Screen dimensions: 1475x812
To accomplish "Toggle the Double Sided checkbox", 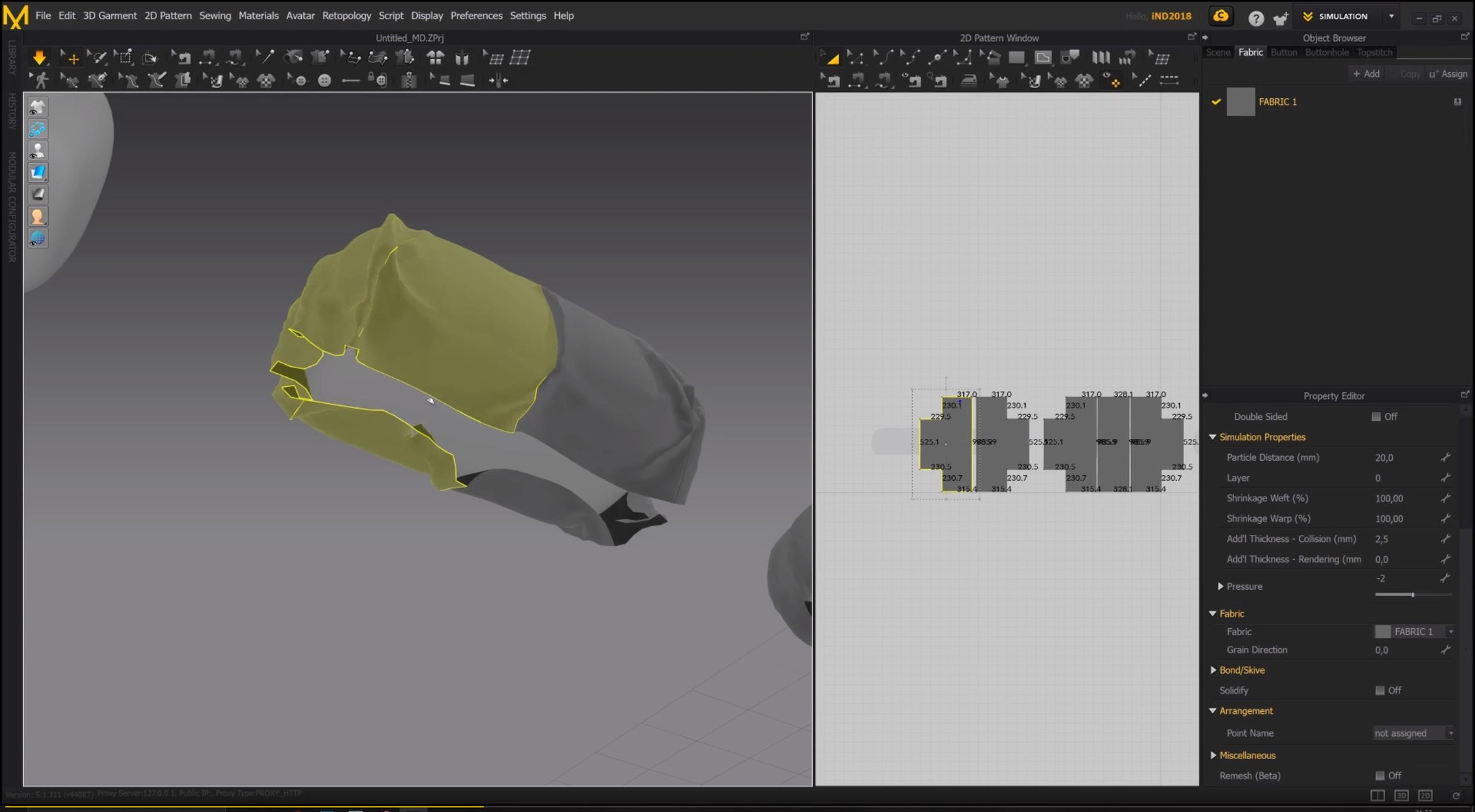I will (1376, 416).
